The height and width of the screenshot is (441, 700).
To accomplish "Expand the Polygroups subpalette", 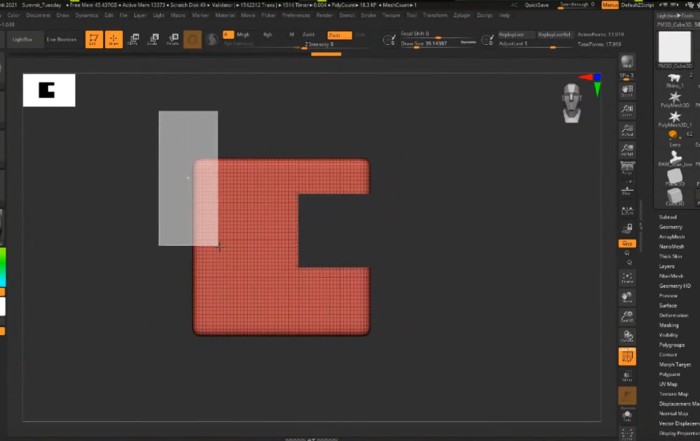I will pos(670,344).
